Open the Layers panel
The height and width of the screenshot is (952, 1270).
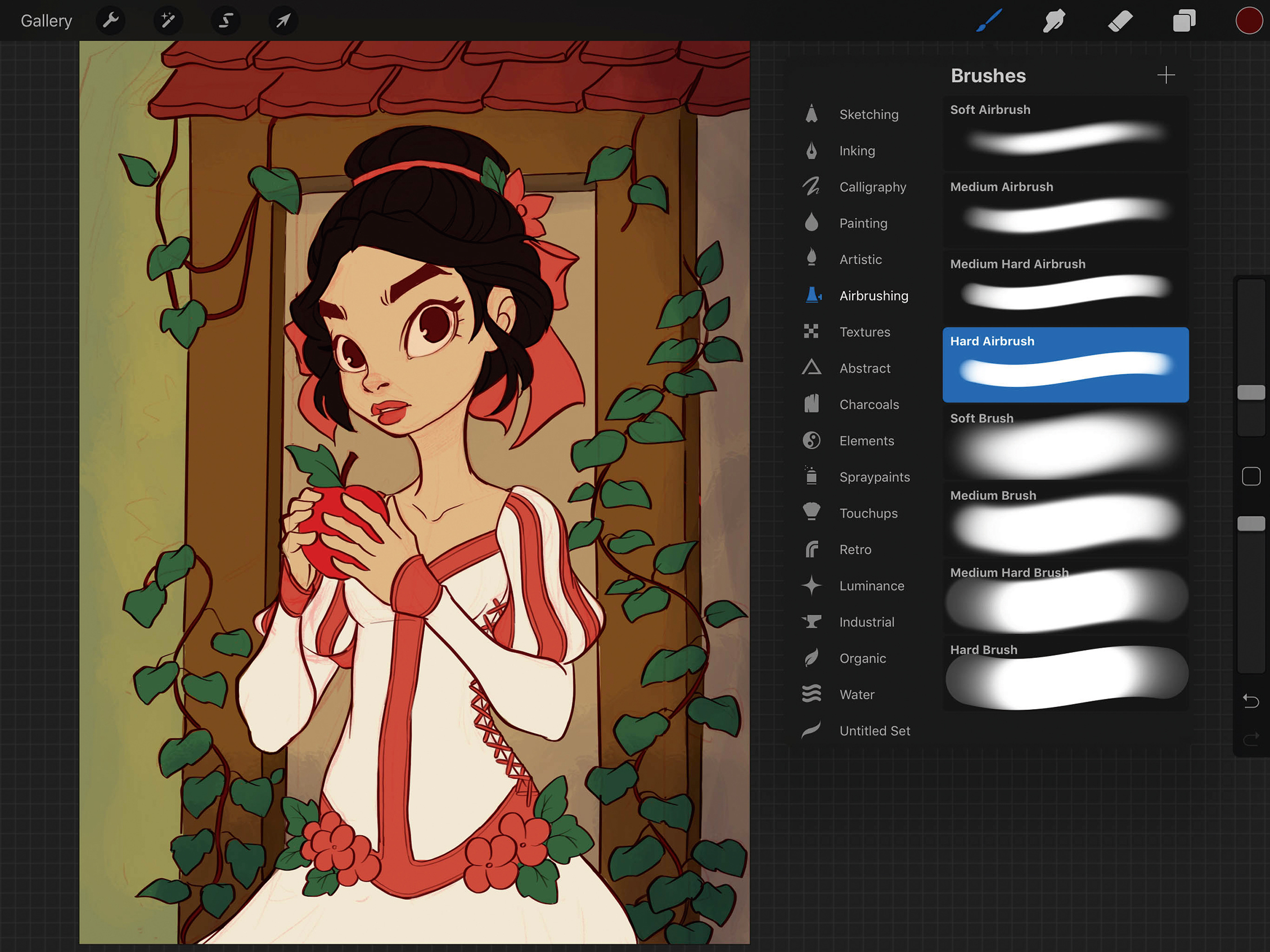click(x=1184, y=21)
